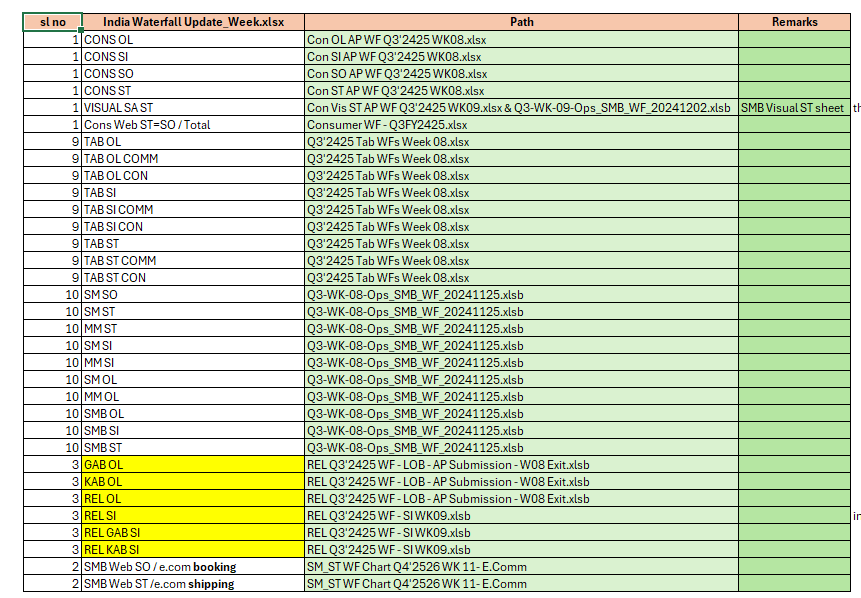This screenshot has height=598, width=861.
Task: Select the "TAB OL COMM" cell
Action: 192,158
